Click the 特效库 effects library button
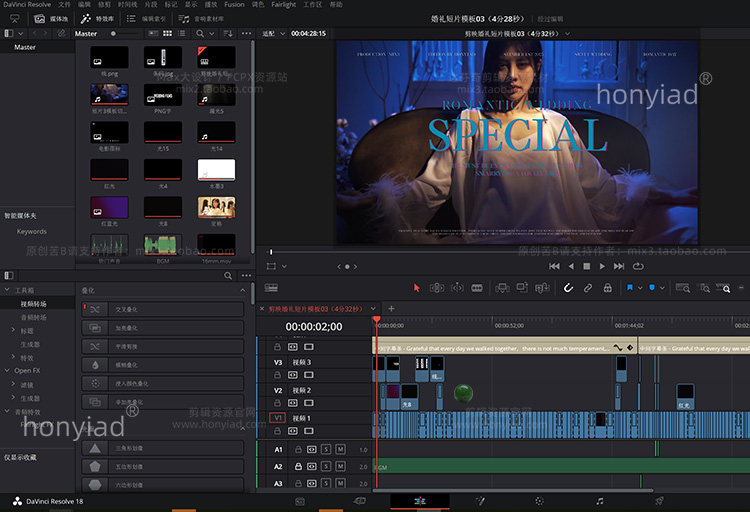Image resolution: width=750 pixels, height=512 pixels. pyautogui.click(x=98, y=18)
